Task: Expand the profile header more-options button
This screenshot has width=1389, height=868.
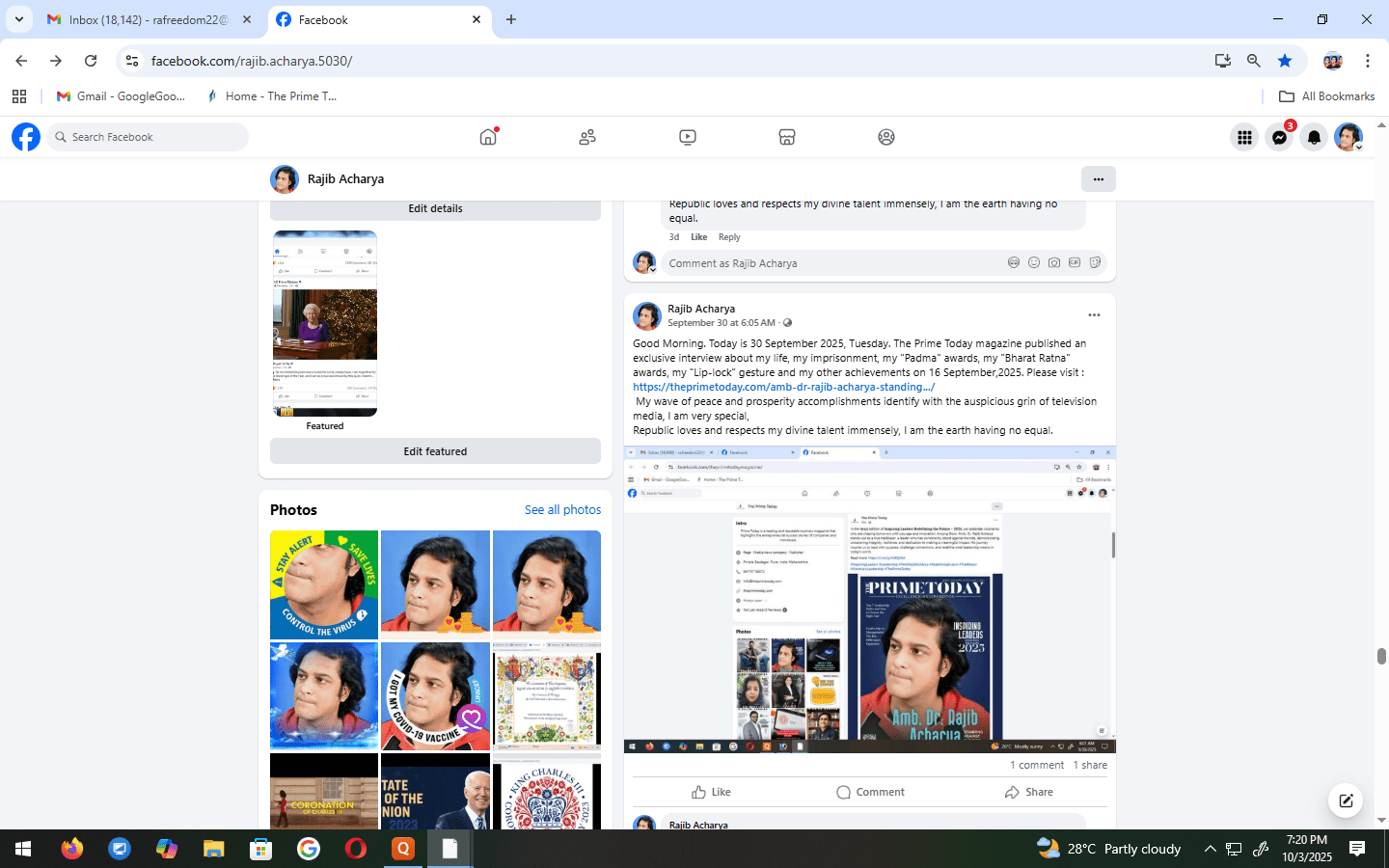Action: (x=1098, y=179)
